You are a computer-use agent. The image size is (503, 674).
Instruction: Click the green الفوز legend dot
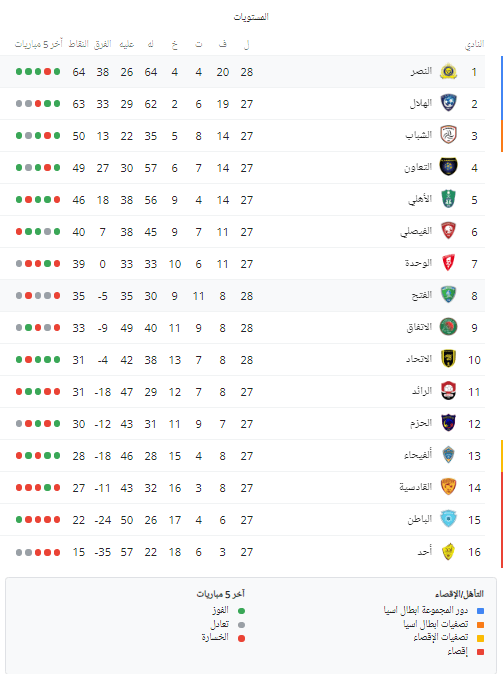tap(242, 611)
